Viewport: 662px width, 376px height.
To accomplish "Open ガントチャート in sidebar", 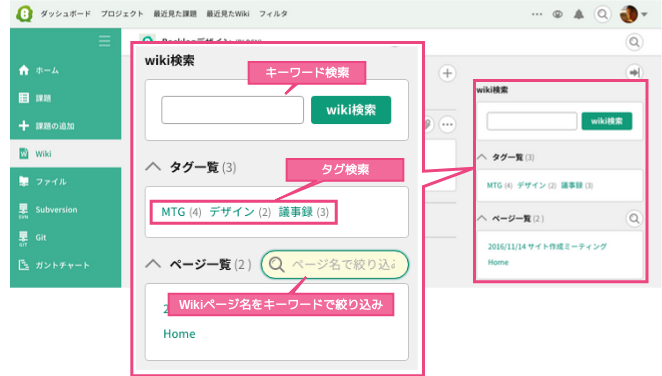I will click(x=54, y=265).
